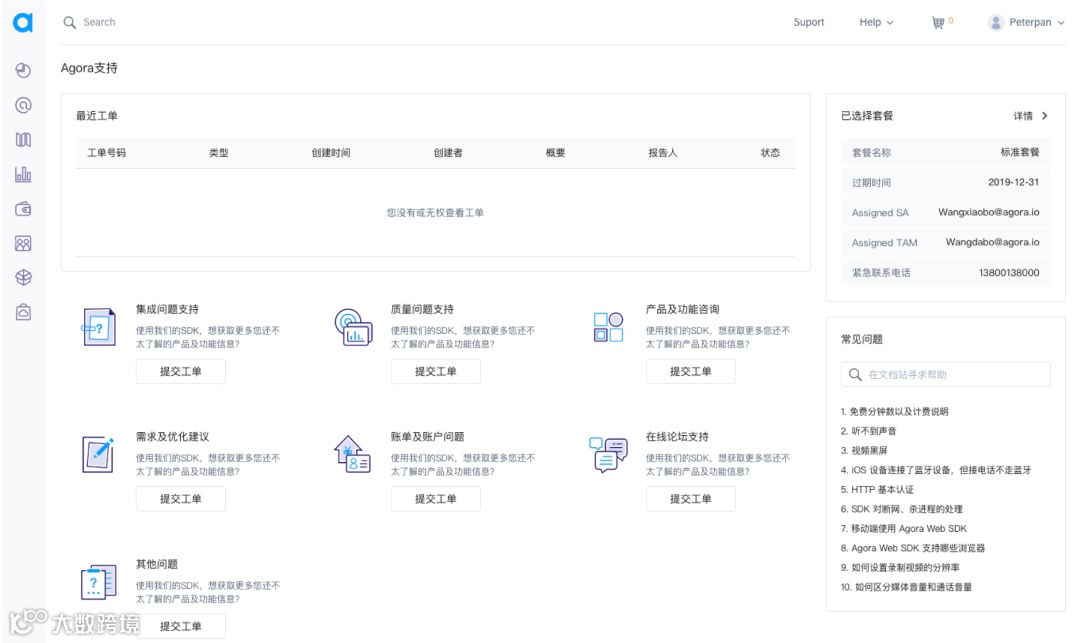Click the magnifier icon in 常见问题 search

tap(855, 375)
